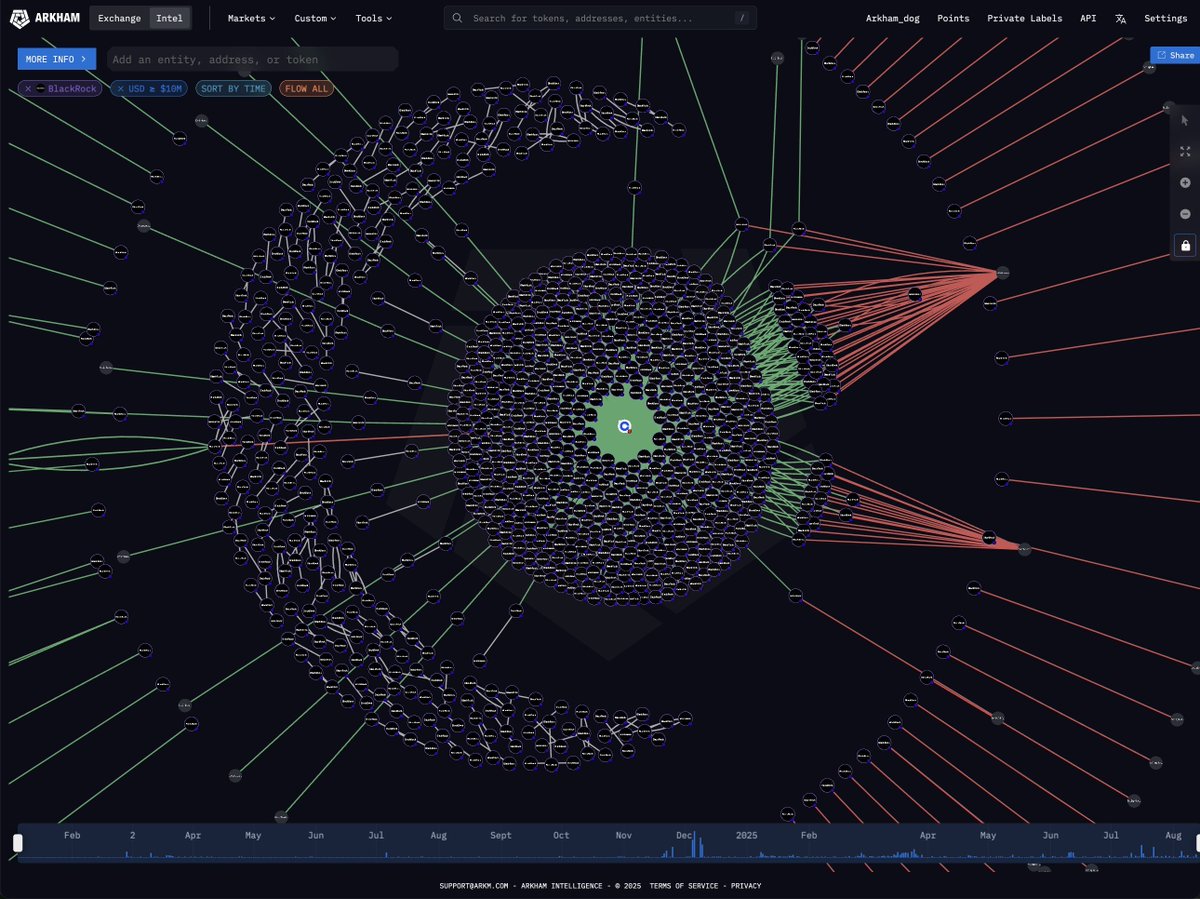The image size is (1200, 899).
Task: Remove the USD ≥ $10M filter
Action: pyautogui.click(x=121, y=89)
